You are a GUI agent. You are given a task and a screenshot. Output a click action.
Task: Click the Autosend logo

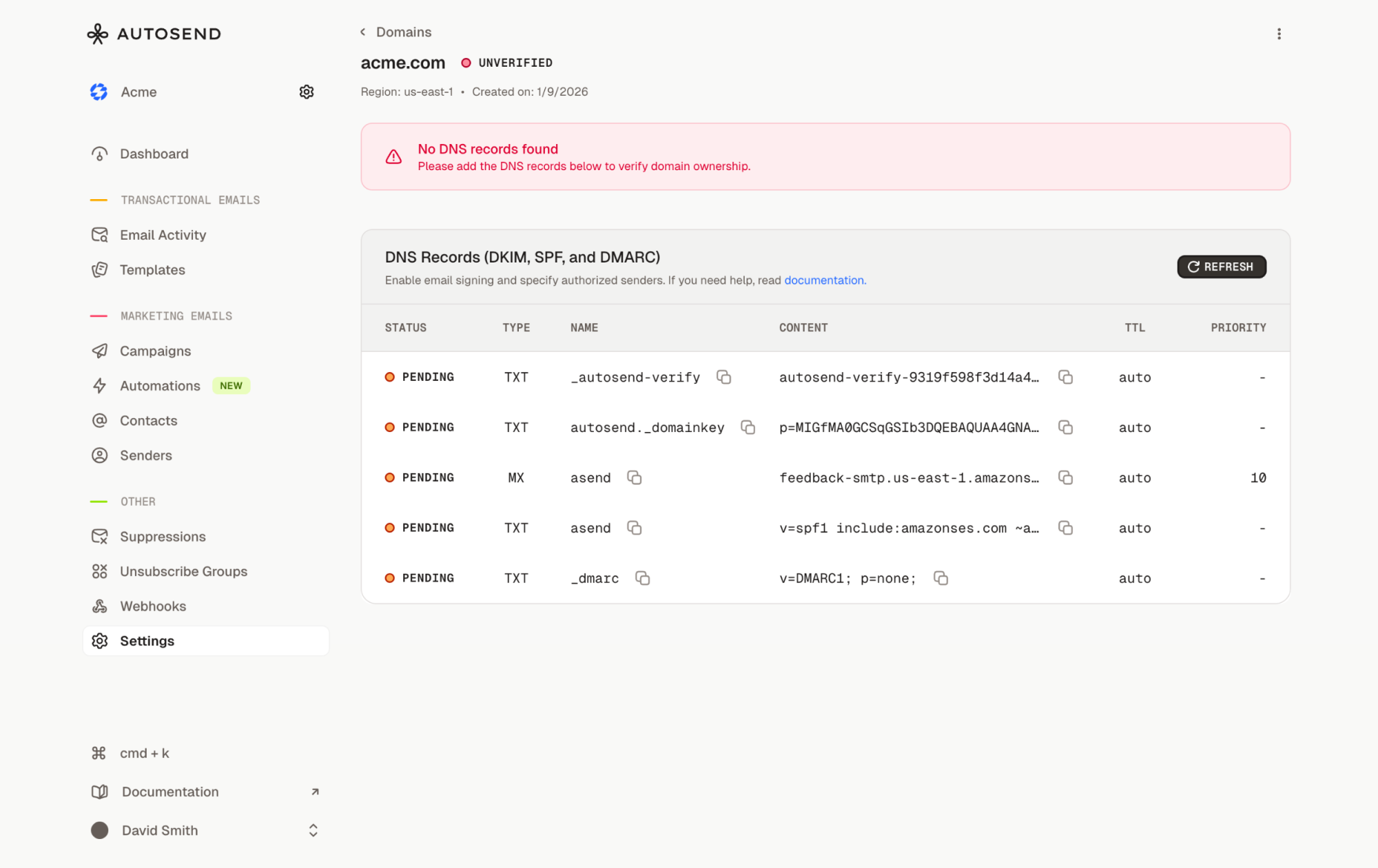(x=153, y=33)
